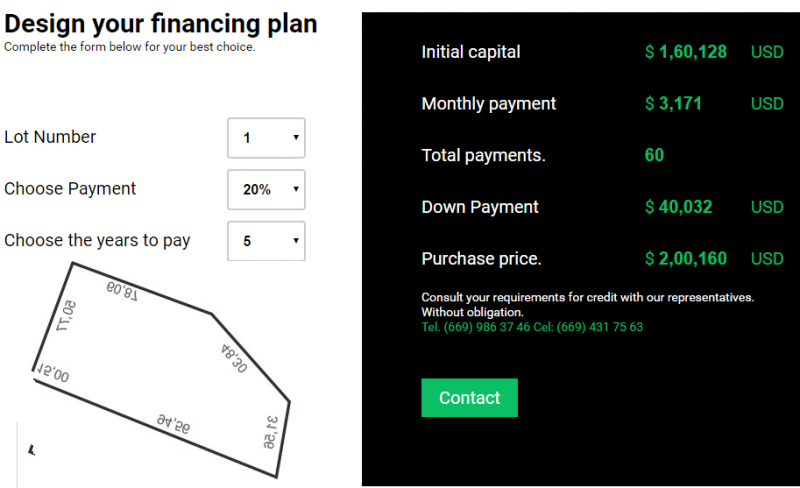The height and width of the screenshot is (488, 800).
Task: Click the 'Choose the years to pay' label
Action: pyautogui.click(x=97, y=241)
